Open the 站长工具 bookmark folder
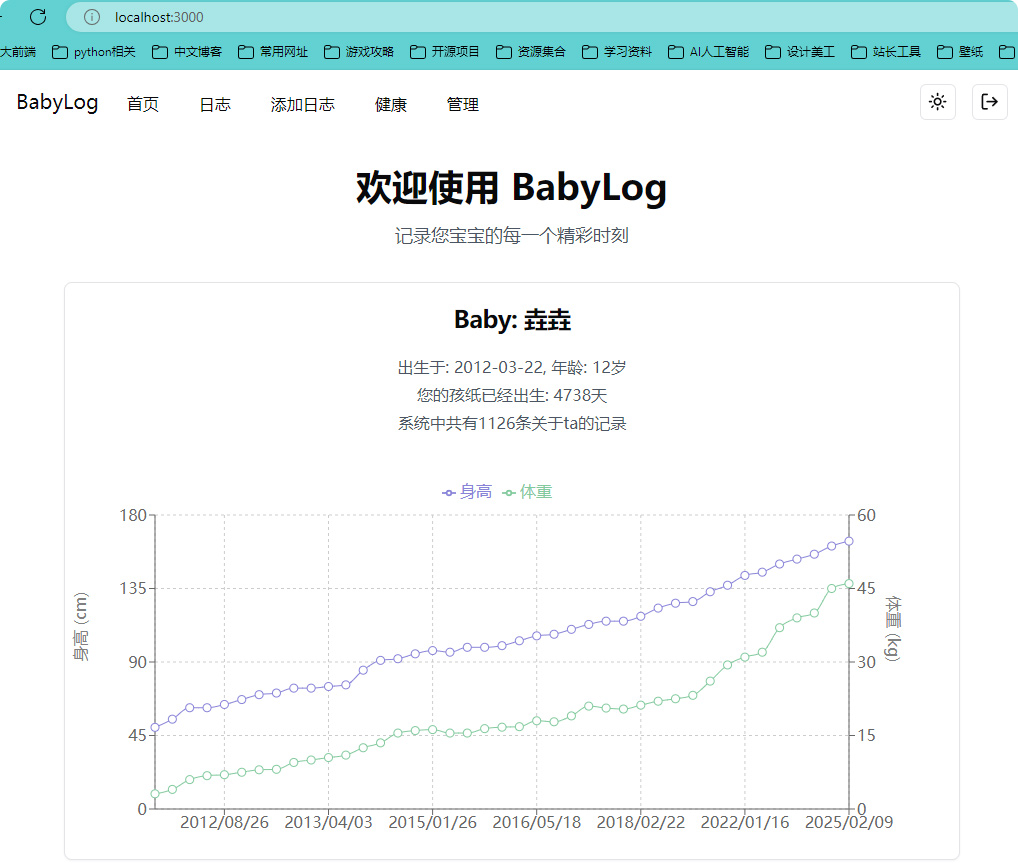The width and height of the screenshot is (1018, 865). point(886,52)
